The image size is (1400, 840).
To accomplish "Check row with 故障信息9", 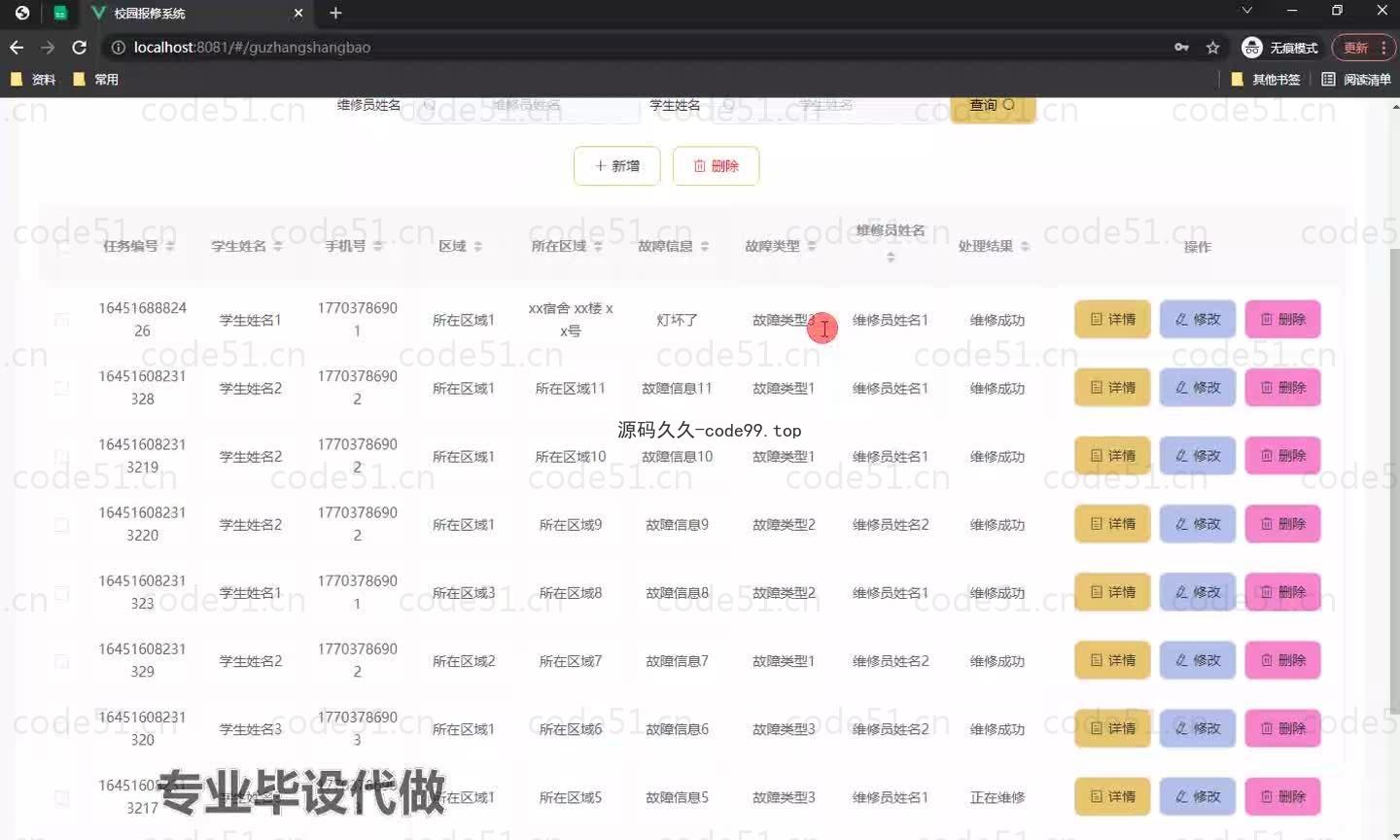I will pos(62,524).
